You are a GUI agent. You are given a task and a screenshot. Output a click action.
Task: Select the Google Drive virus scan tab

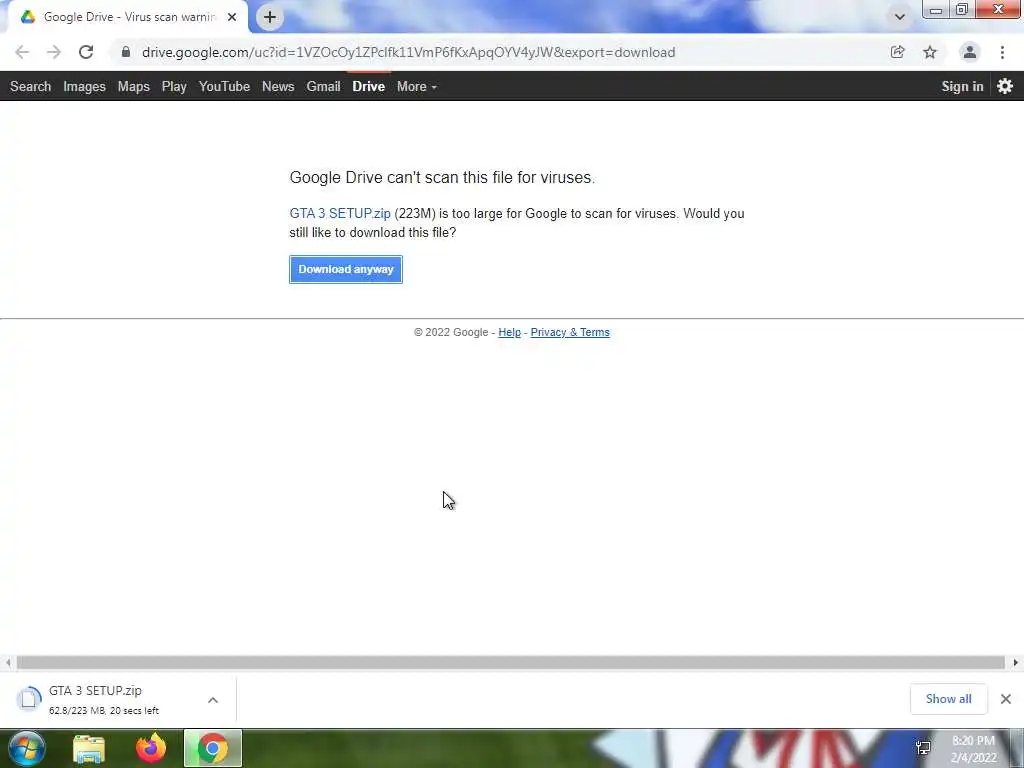click(129, 17)
